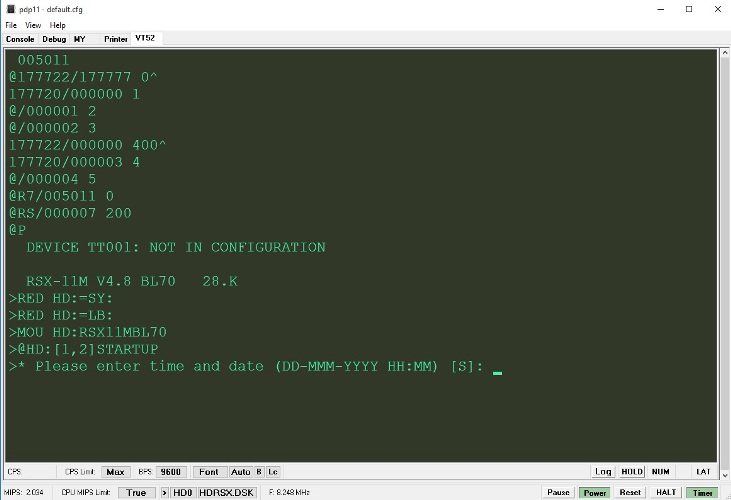Image resolution: width=731 pixels, height=500 pixels.
Task: Switch to the Console tab
Action: coord(20,39)
